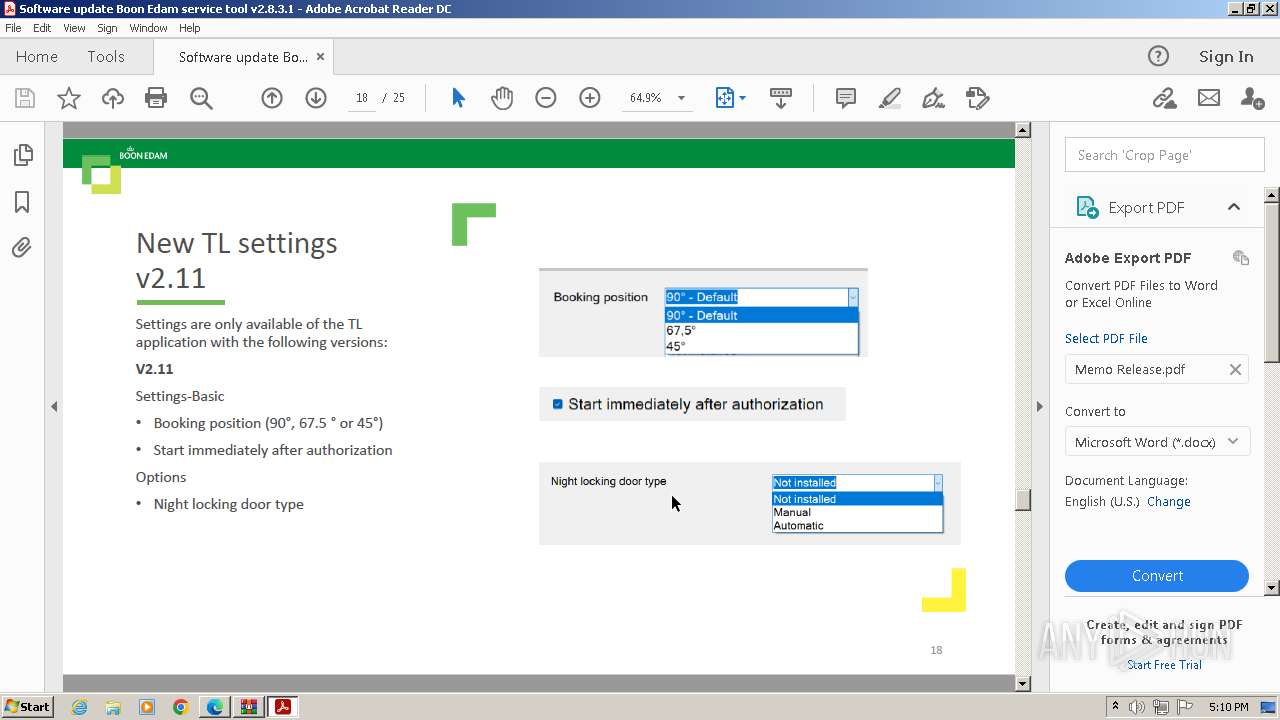Zoom out with the minus button
Viewport: 1280px width, 720px height.
click(546, 98)
